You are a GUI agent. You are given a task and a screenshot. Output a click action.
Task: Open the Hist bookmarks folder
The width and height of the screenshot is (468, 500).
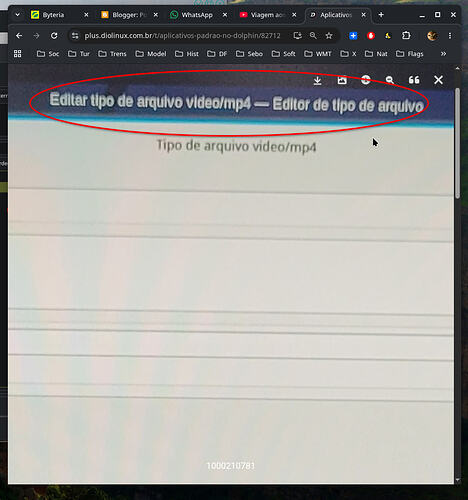pos(187,54)
